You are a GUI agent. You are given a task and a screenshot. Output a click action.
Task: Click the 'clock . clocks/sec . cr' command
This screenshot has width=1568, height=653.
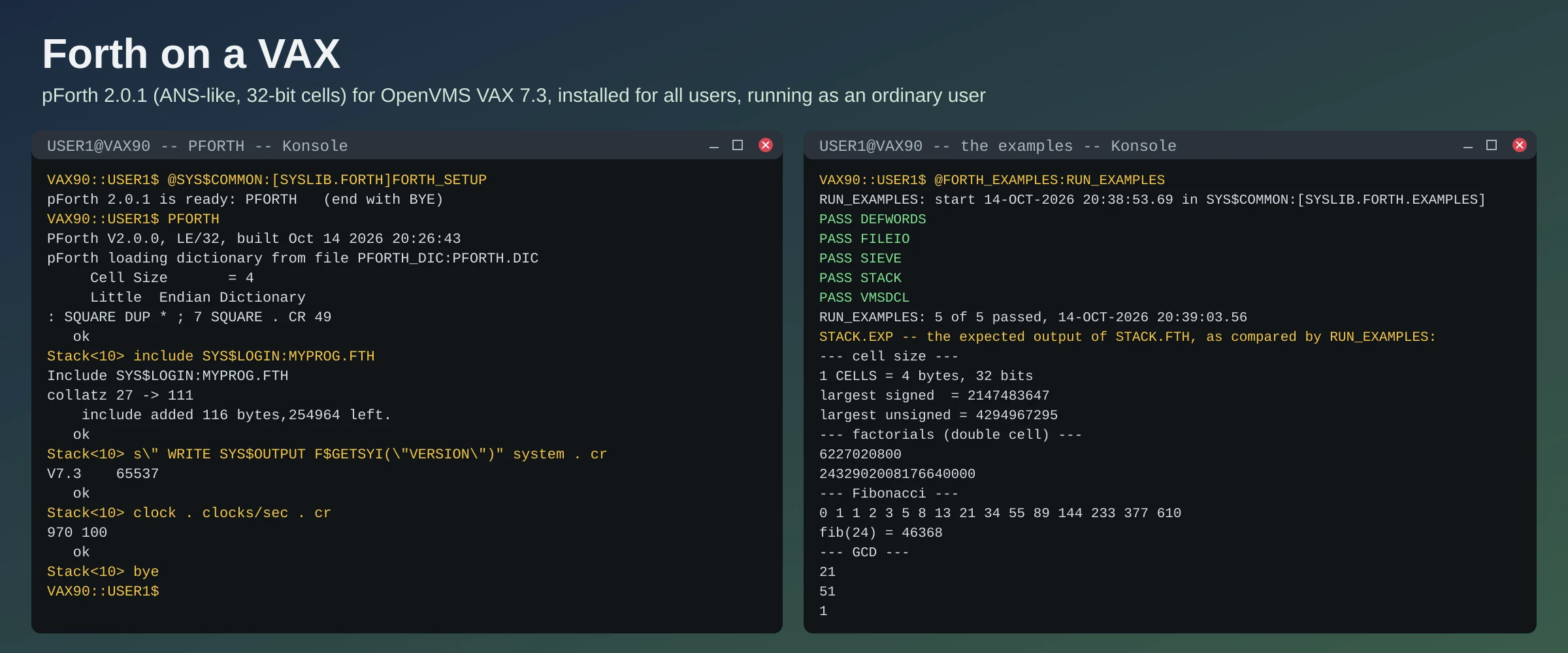[189, 513]
